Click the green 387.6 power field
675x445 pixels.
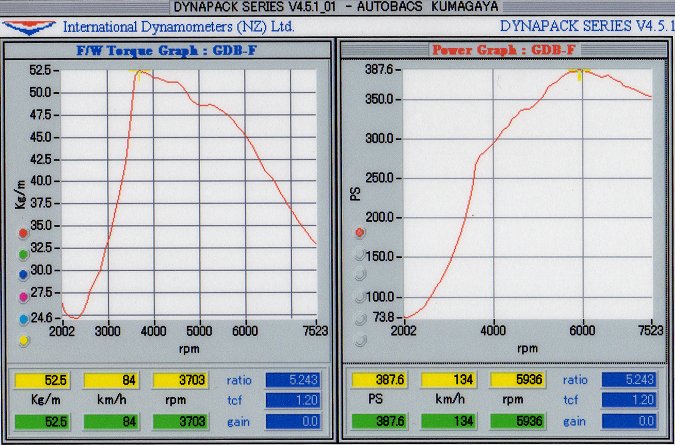(379, 421)
